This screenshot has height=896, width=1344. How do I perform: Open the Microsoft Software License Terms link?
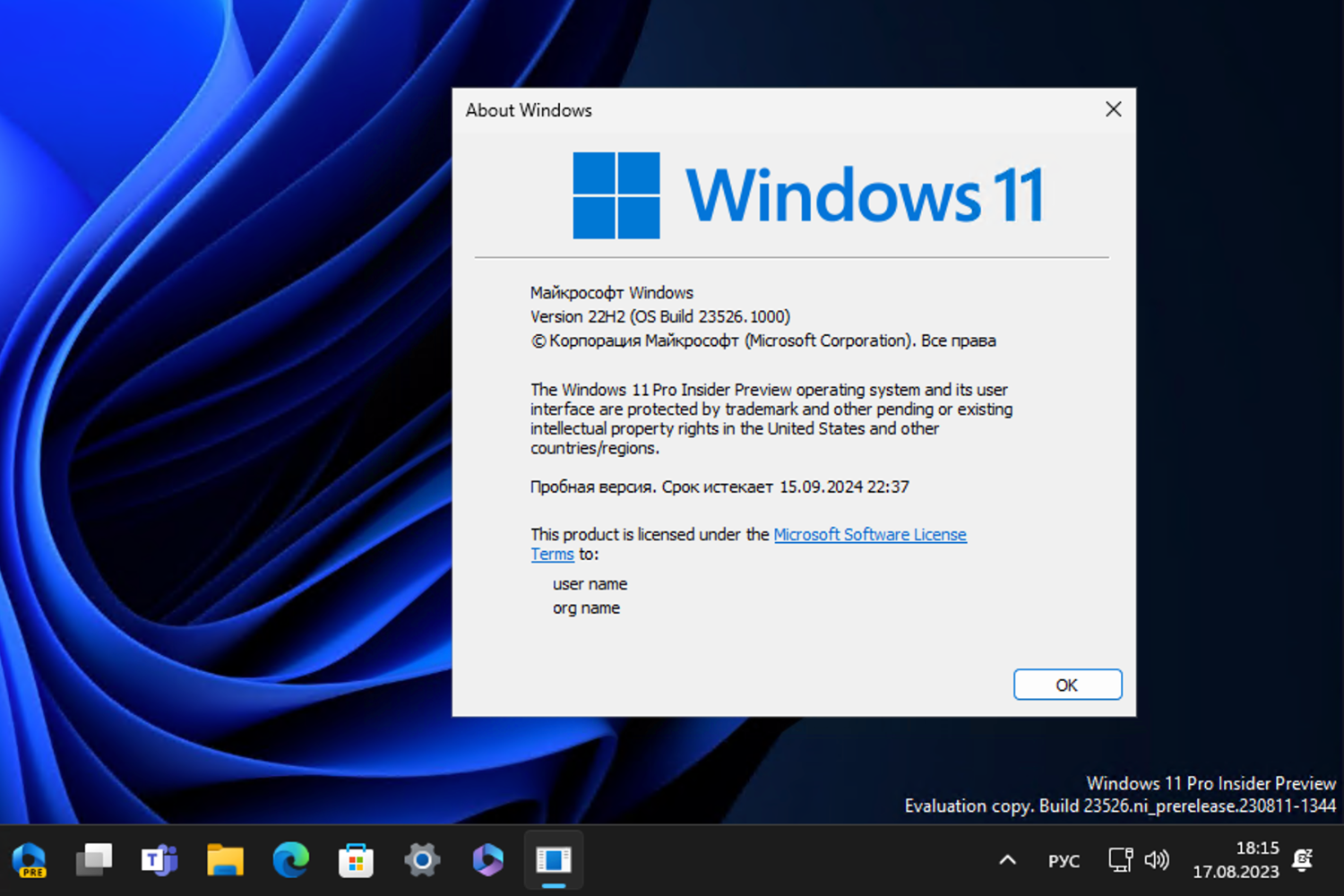click(x=869, y=534)
